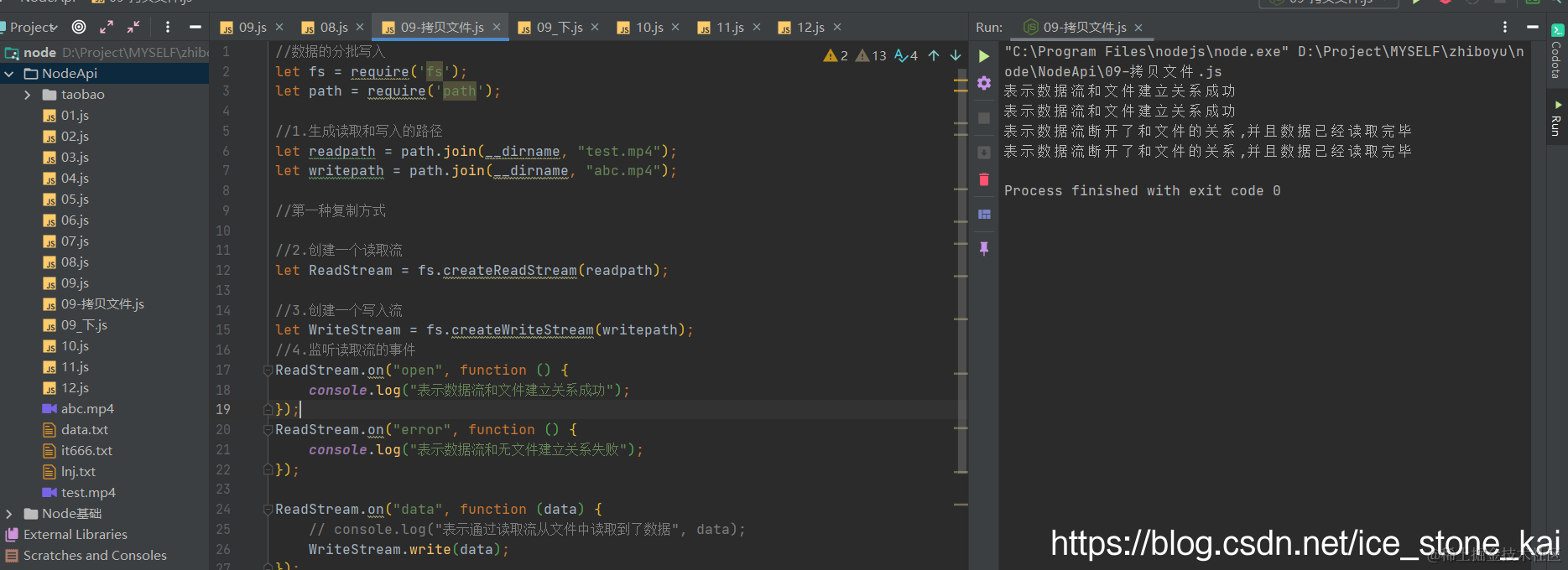
Task: Hide the Project tool window
Action: (195, 27)
